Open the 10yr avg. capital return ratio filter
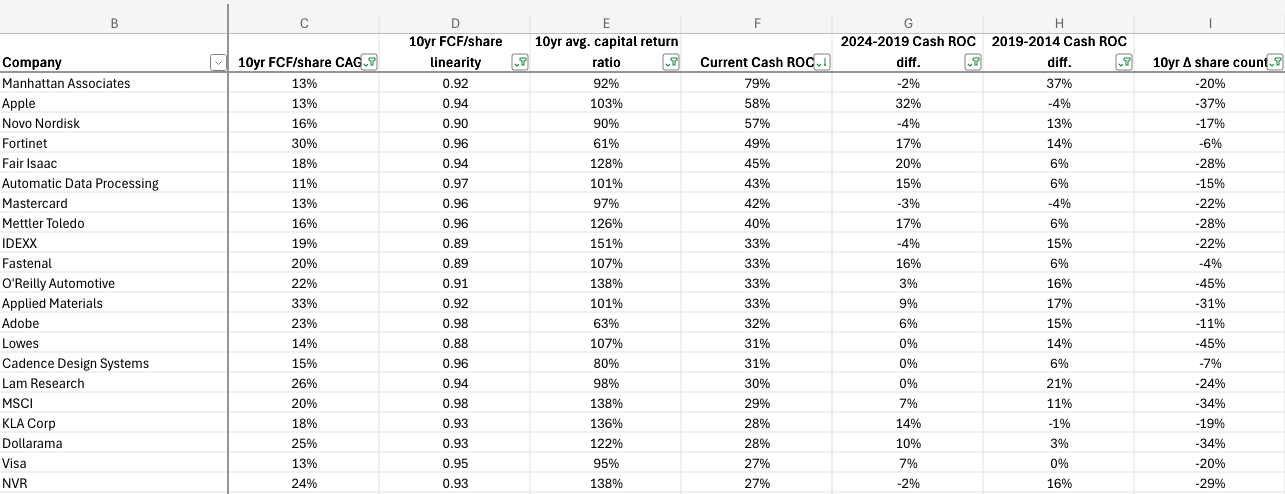Viewport: 1285px width, 494px height. [x=671, y=63]
